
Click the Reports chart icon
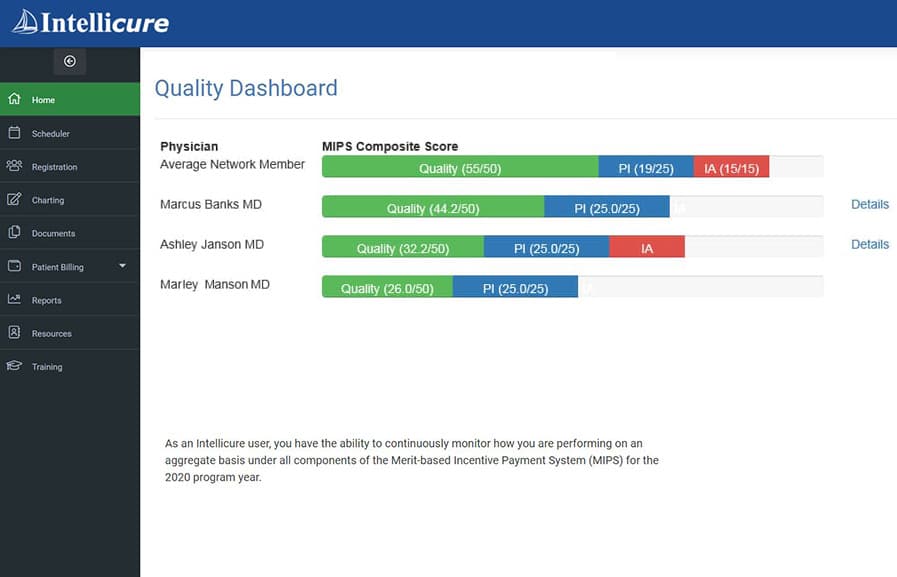coord(14,299)
